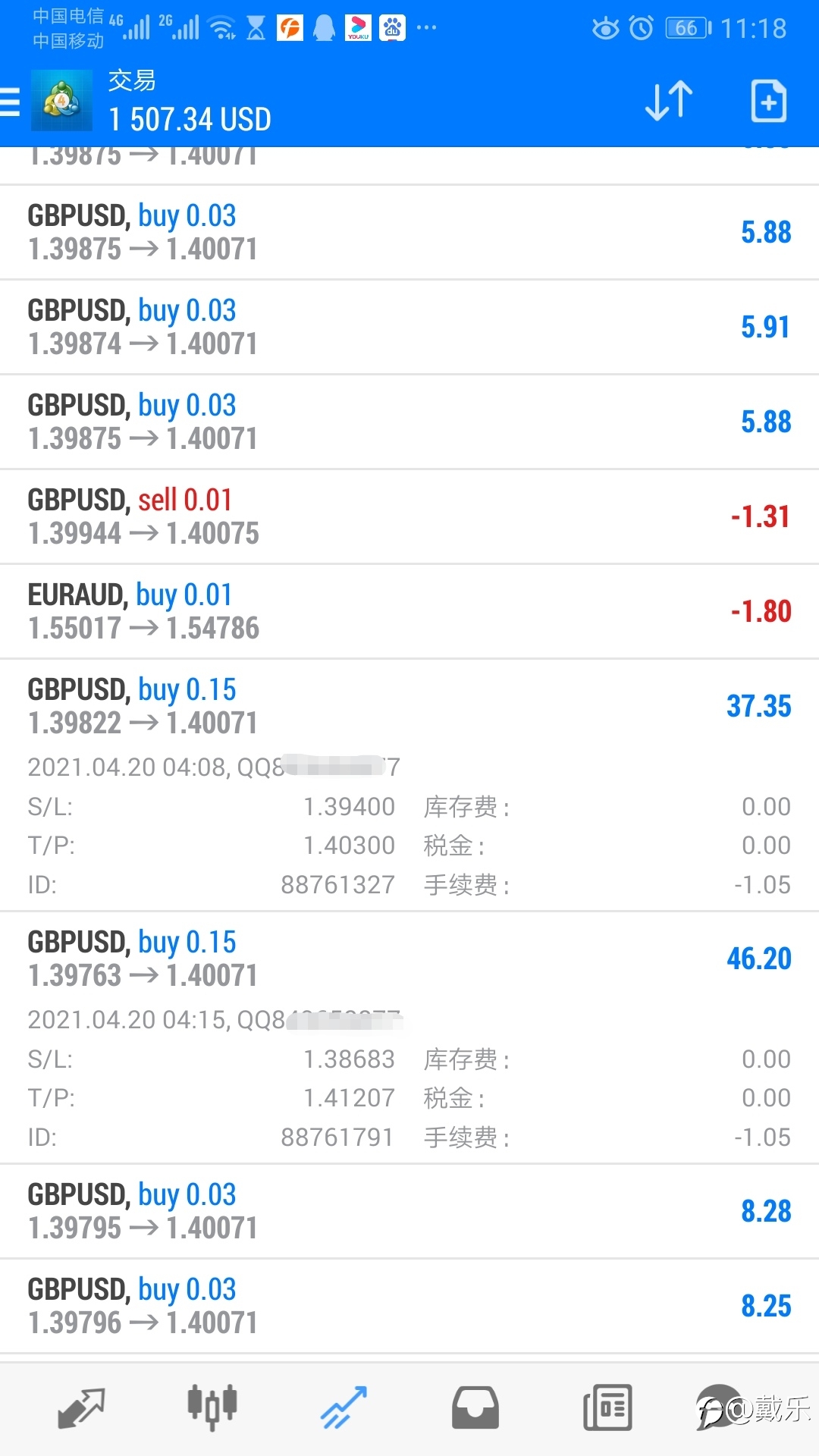This screenshot has height=1456, width=819.
Task: Open the News tab newspaper icon
Action: (607, 1408)
